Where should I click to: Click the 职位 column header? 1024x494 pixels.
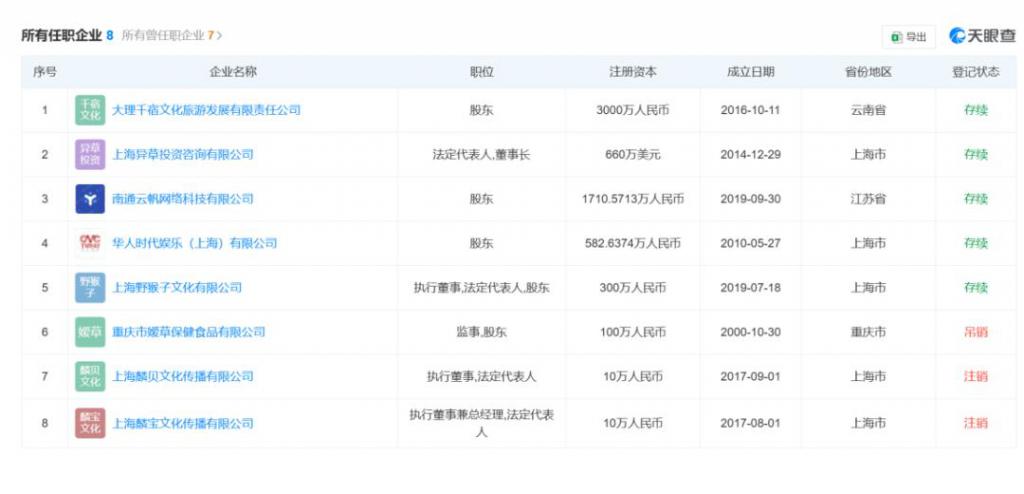pyautogui.click(x=481, y=73)
